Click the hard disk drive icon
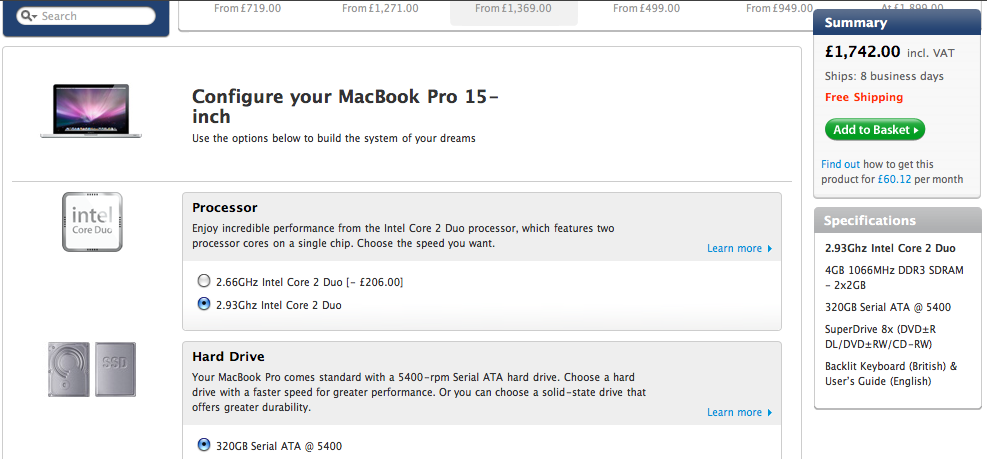This screenshot has width=987, height=459. tap(69, 370)
